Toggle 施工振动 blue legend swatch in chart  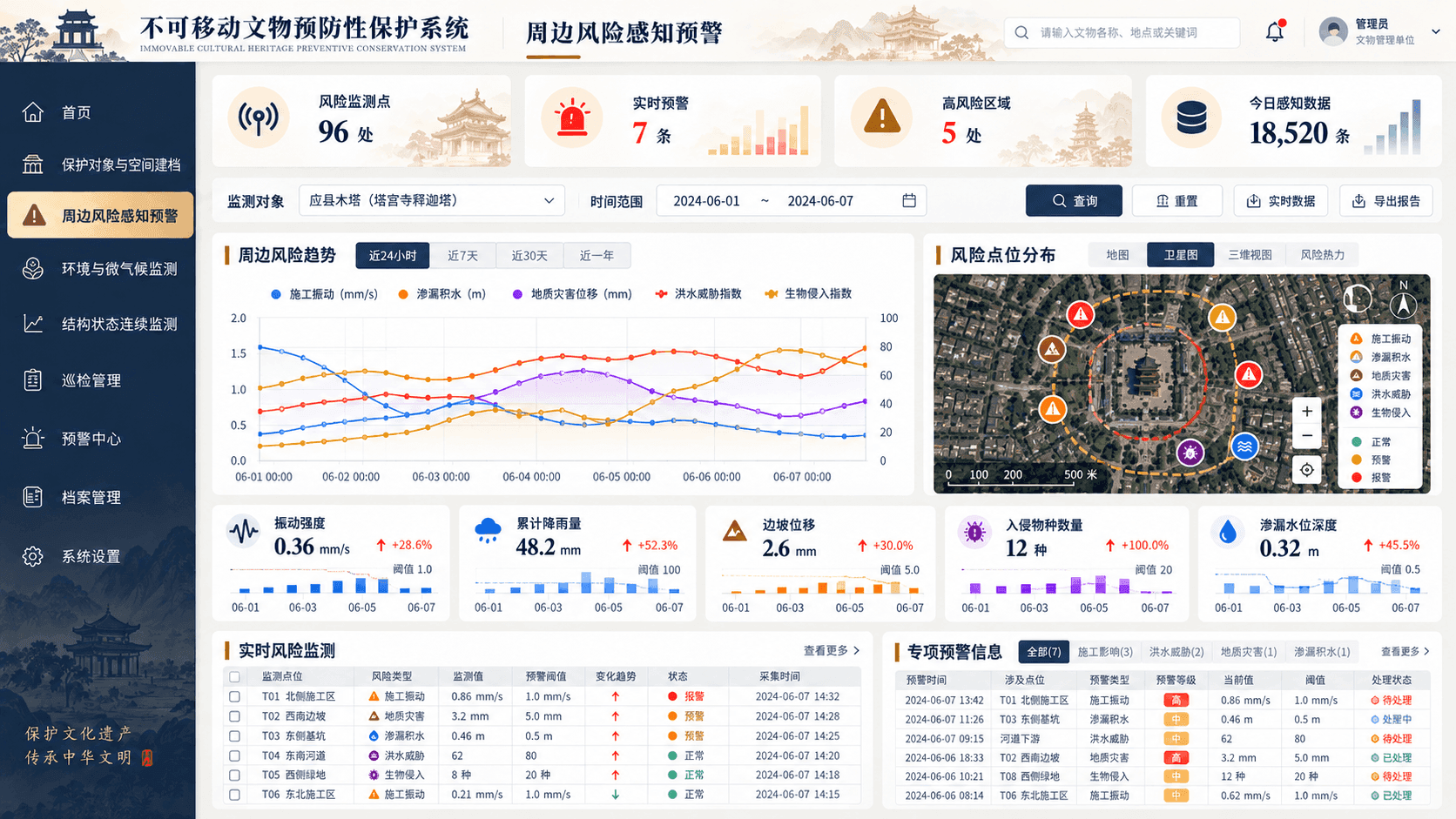275,294
